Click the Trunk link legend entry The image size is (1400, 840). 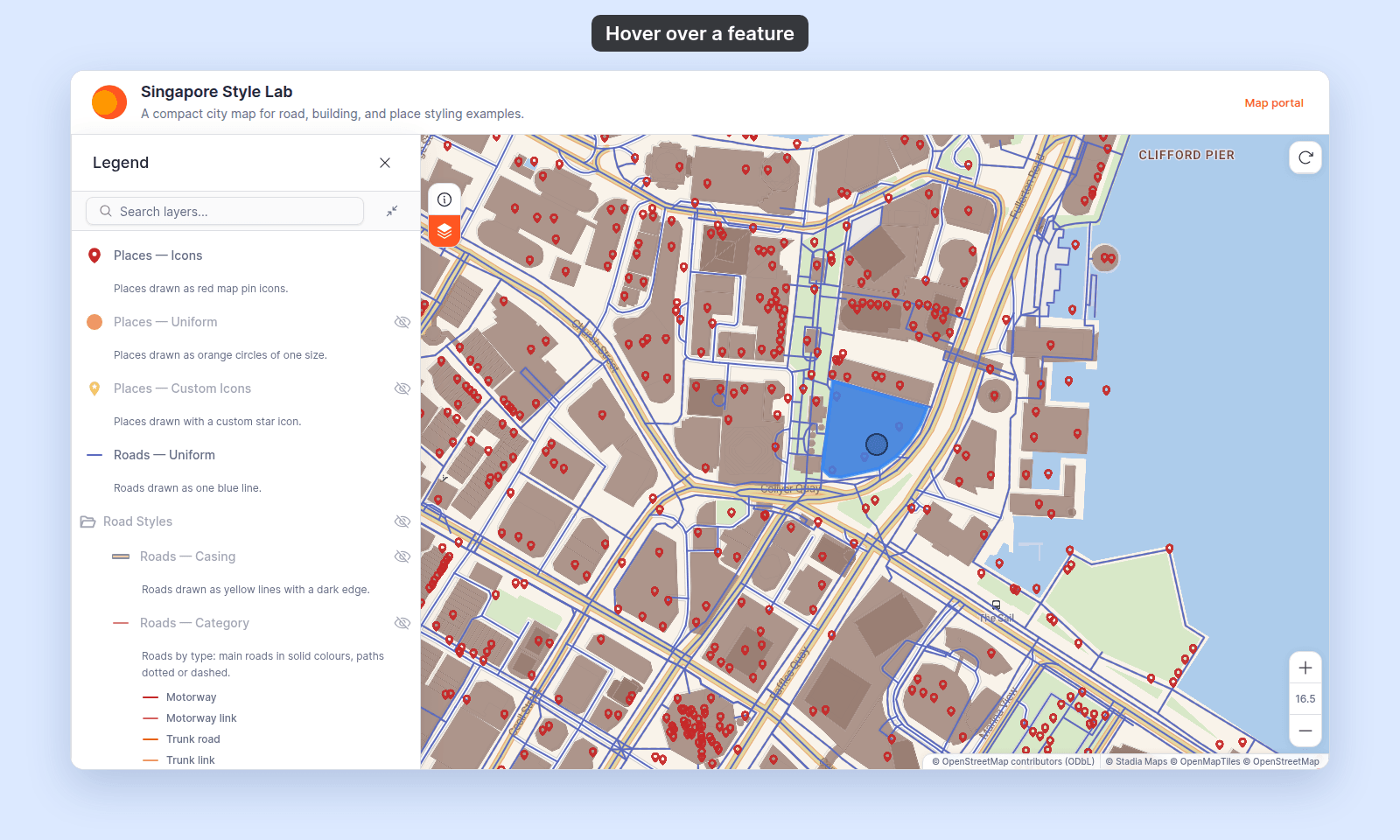191,760
